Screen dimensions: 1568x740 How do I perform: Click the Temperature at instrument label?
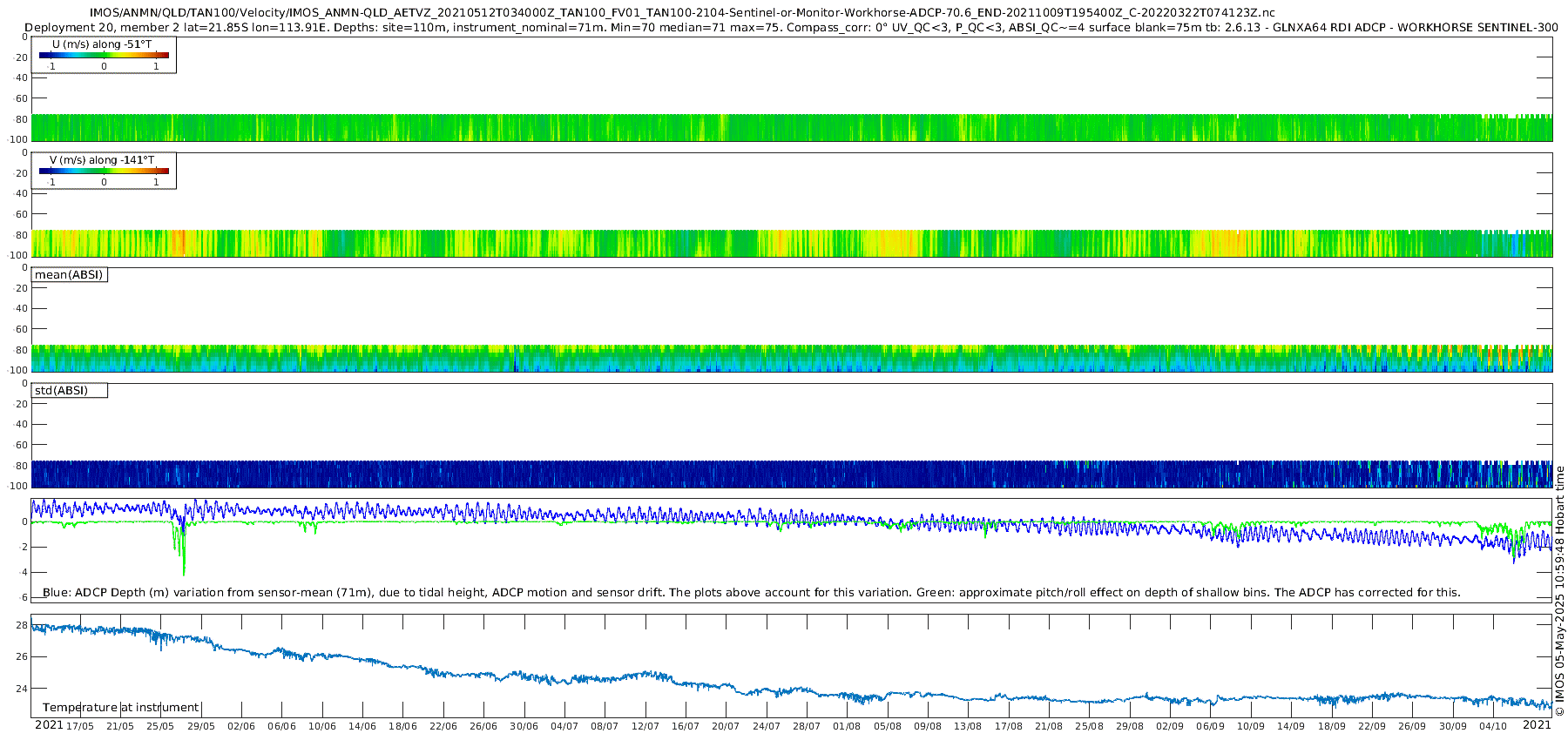(121, 707)
